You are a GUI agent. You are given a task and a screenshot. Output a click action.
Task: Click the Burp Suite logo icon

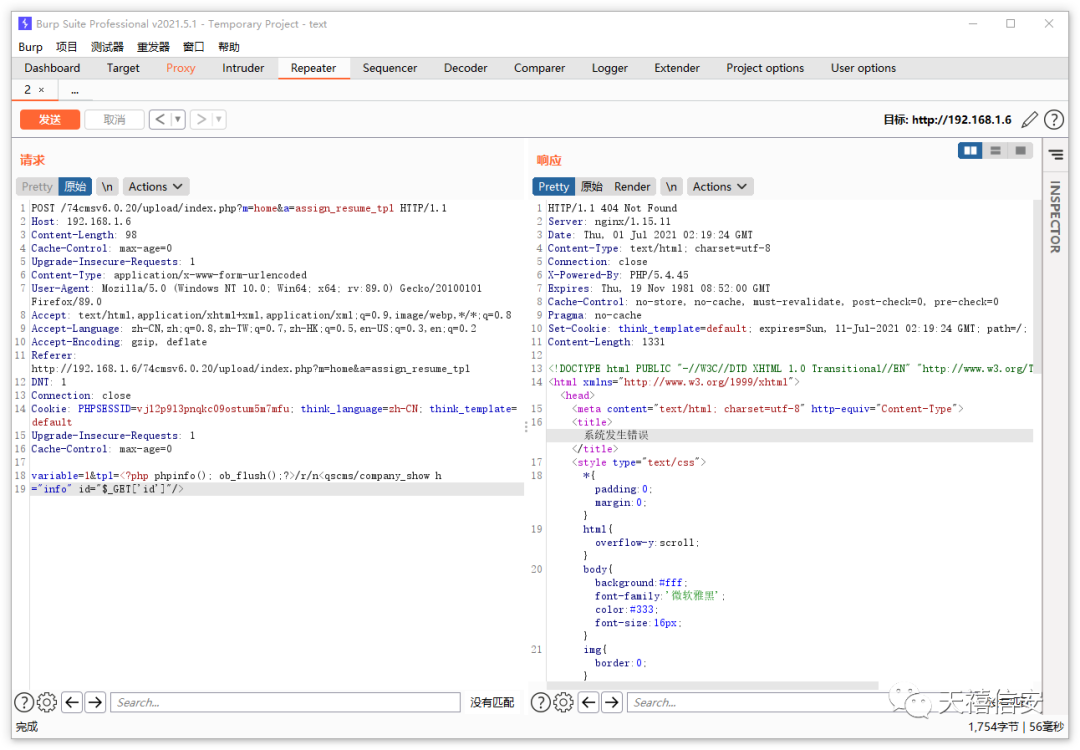(25, 23)
